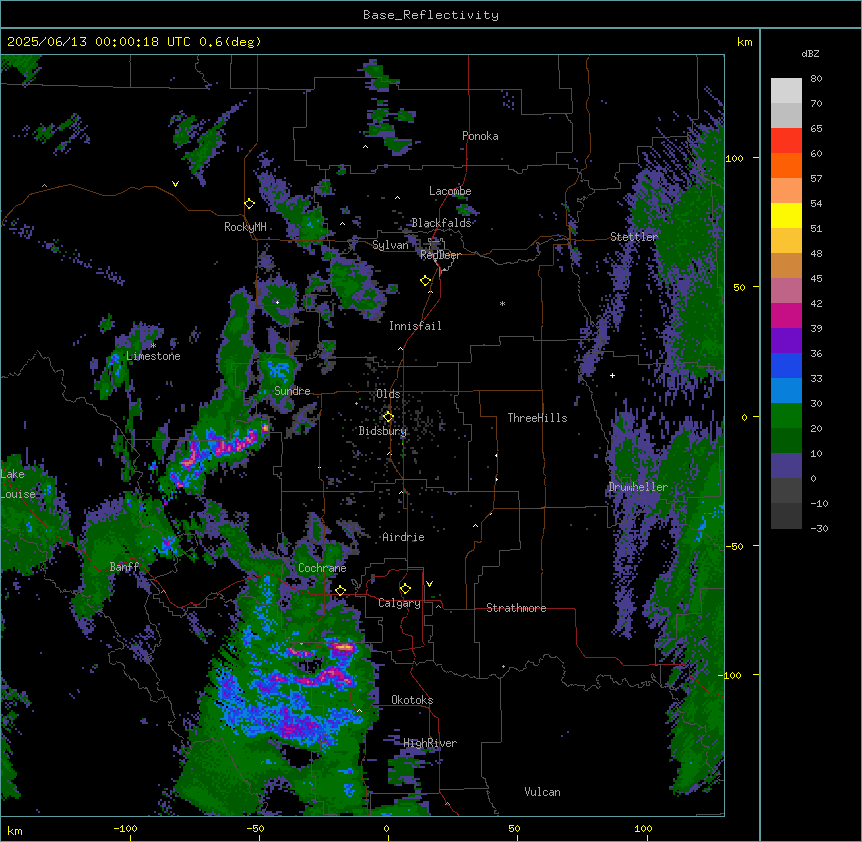Screen dimensions: 862x842
Task: Click the white plus marker north of Drumheller
Action: coord(612,375)
